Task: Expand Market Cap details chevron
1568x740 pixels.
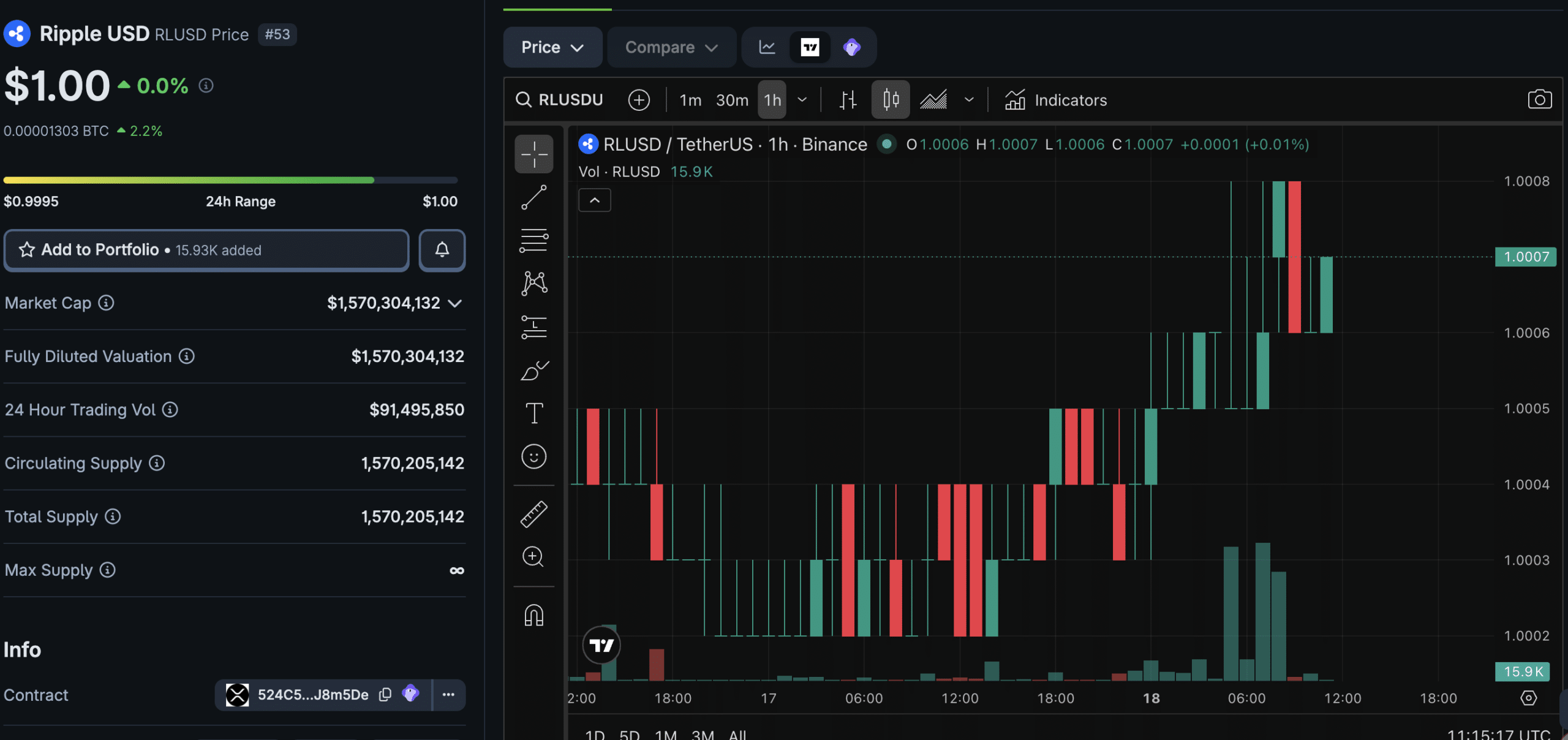Action: (x=454, y=303)
